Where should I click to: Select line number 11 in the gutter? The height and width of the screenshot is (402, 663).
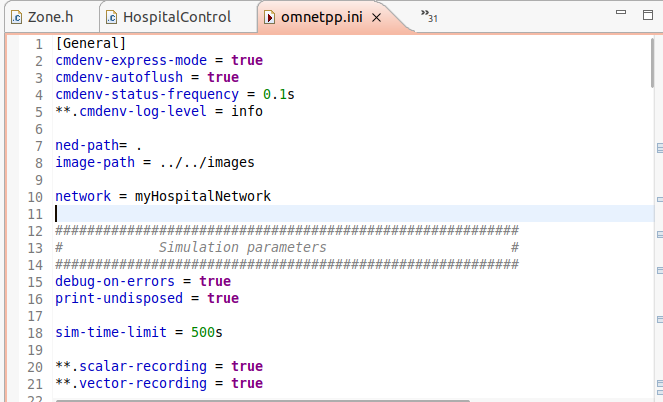pyautogui.click(x=36, y=213)
